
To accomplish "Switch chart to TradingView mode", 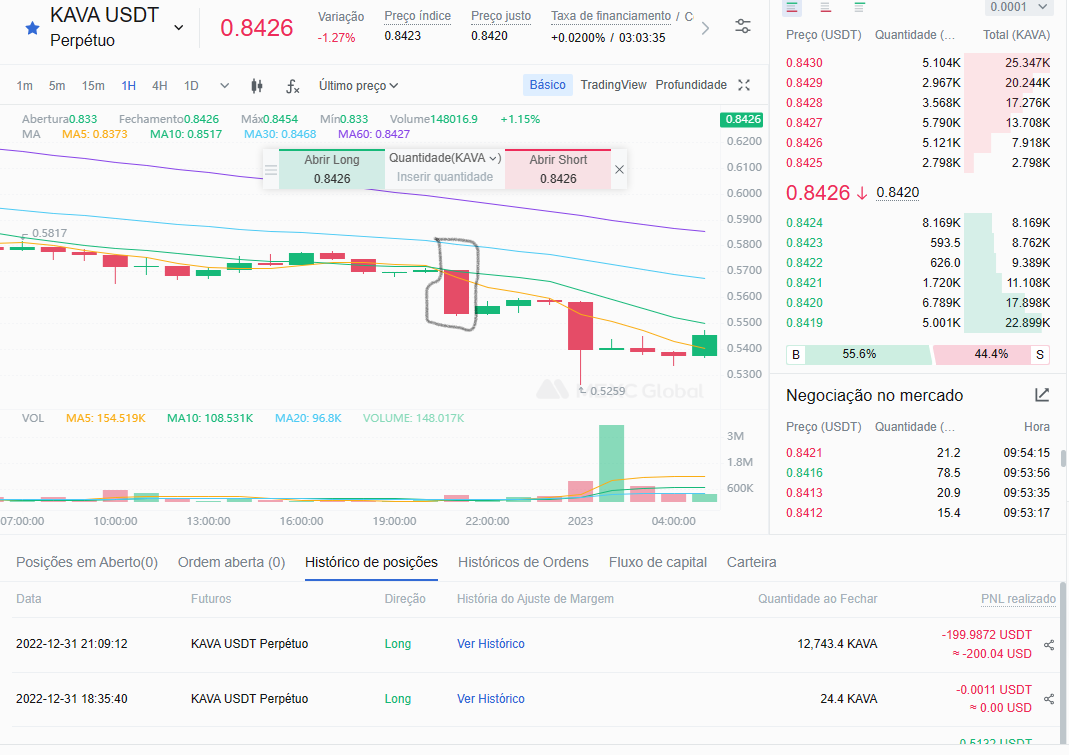I will click(613, 85).
